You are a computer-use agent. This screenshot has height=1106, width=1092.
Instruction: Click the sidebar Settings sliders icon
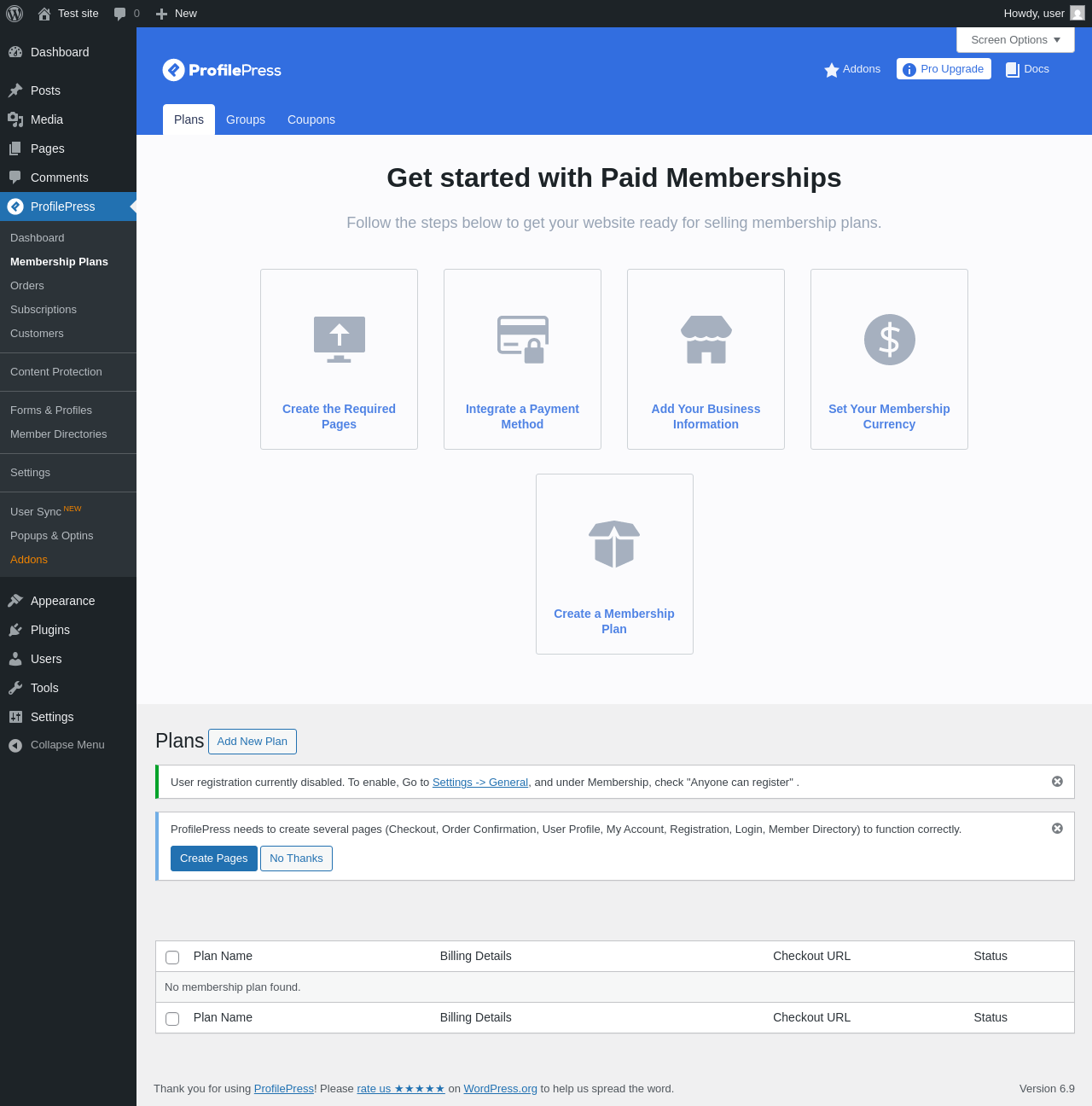click(x=15, y=717)
